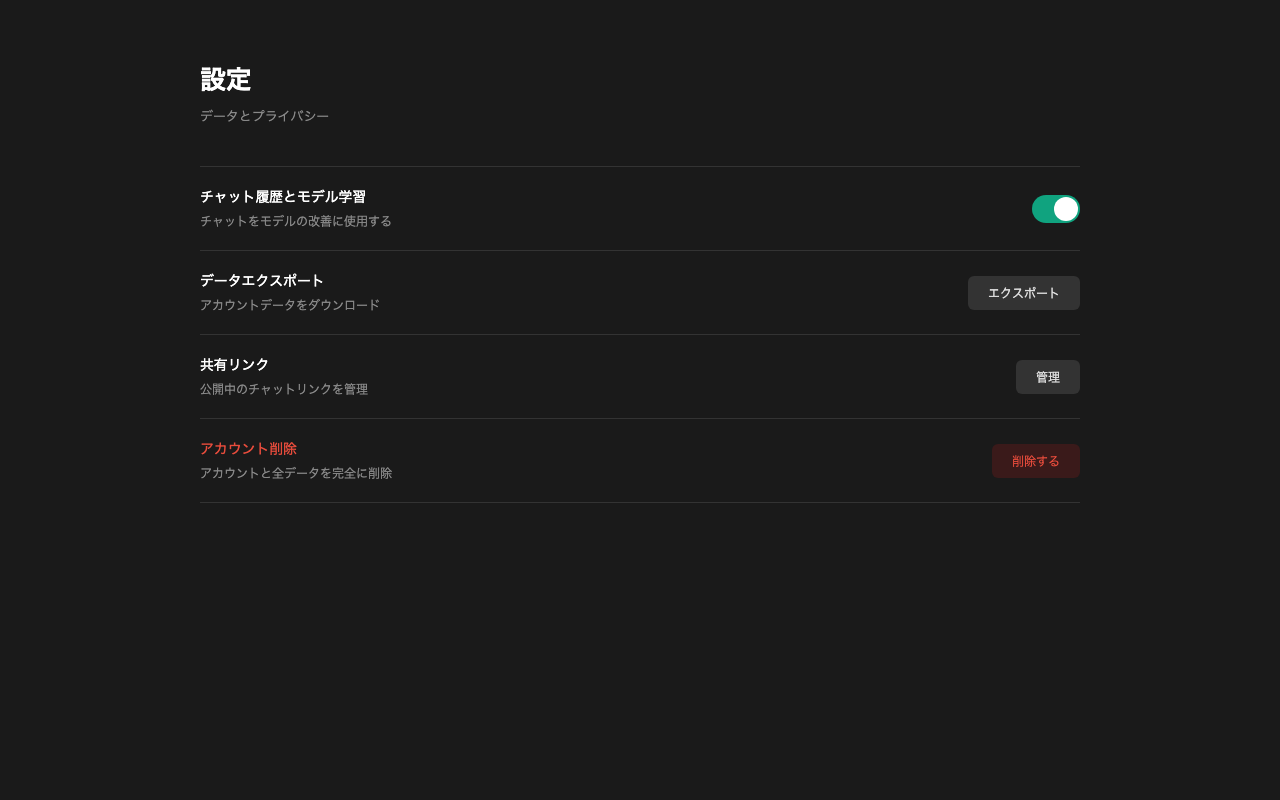The width and height of the screenshot is (1280, 800).
Task: Toggle chat history usage for model improvement
Action: tap(1056, 209)
